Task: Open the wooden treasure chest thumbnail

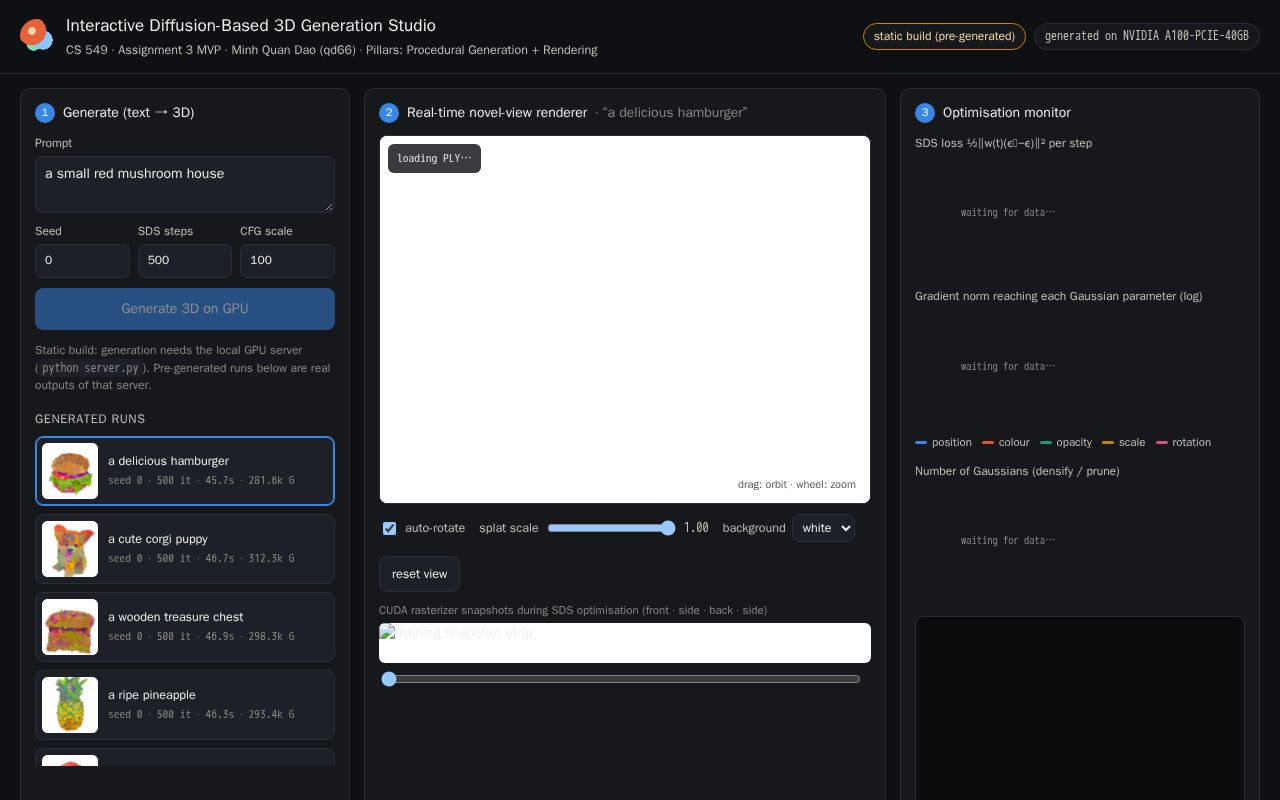Action: 70,627
